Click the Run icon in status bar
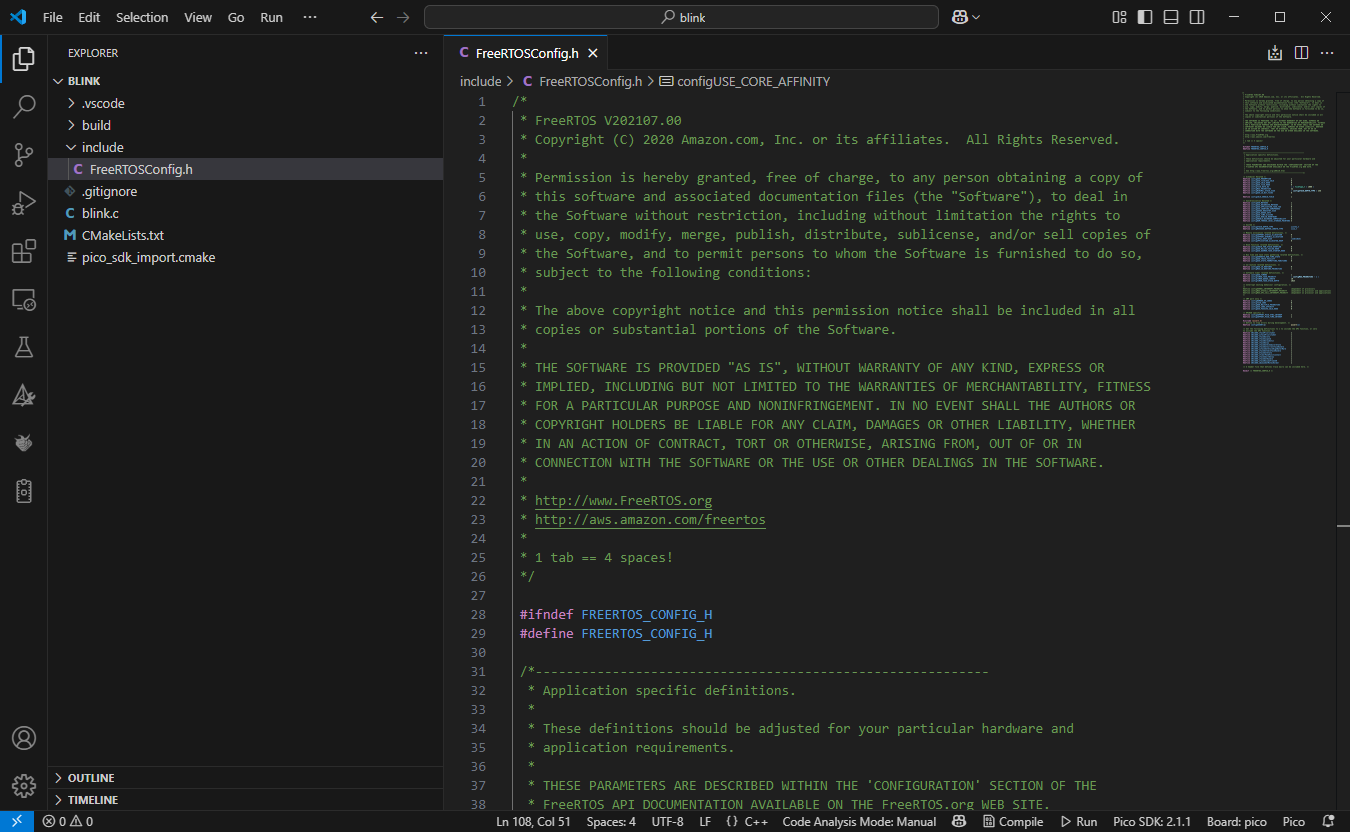Image resolution: width=1350 pixels, height=832 pixels. pos(1079,821)
